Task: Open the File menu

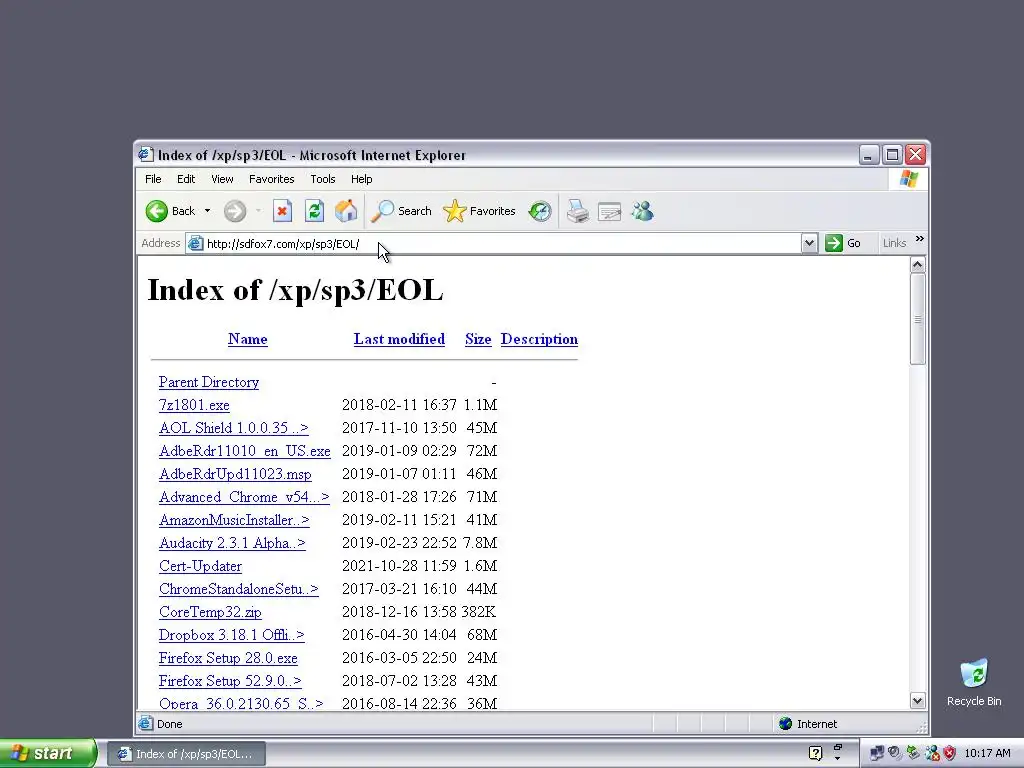Action: pyautogui.click(x=153, y=179)
